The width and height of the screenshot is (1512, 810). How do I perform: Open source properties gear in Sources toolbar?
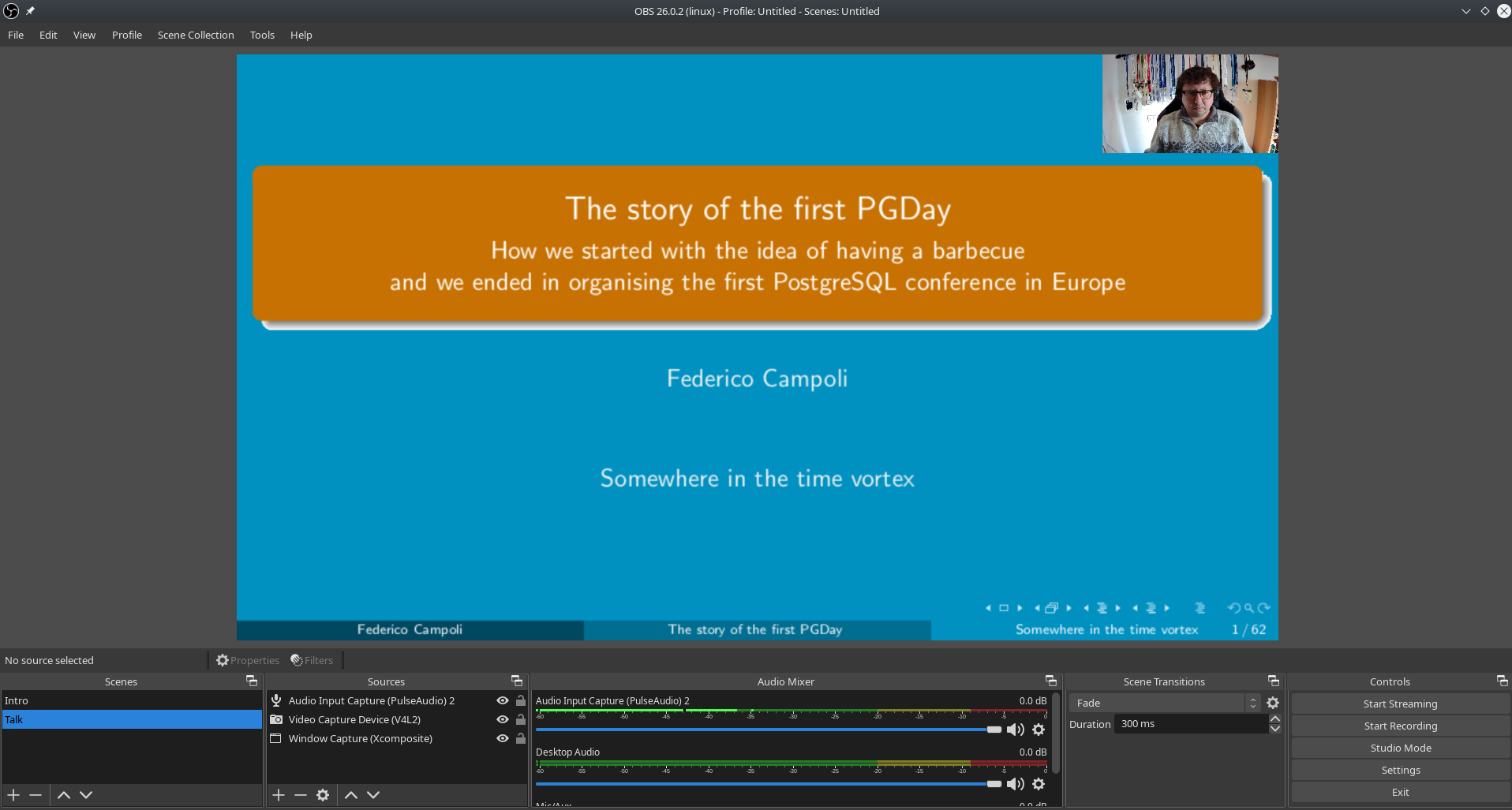[x=323, y=795]
